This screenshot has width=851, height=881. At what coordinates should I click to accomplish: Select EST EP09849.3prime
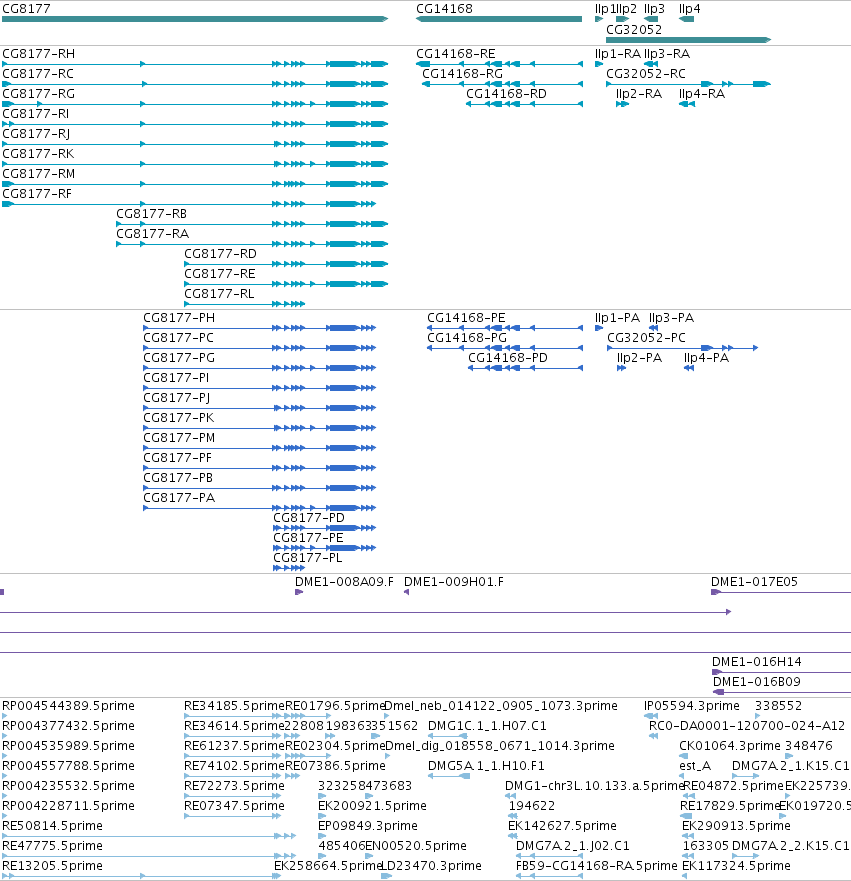pyautogui.click(x=368, y=826)
